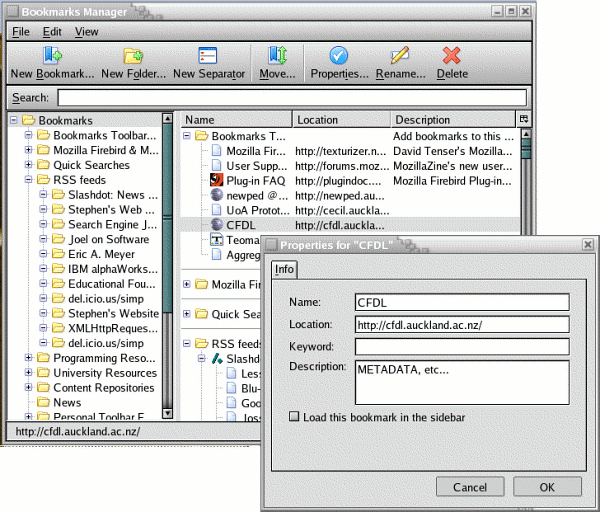Click the New Folder toolbar icon
This screenshot has height=512, width=600.
pyautogui.click(x=133, y=56)
